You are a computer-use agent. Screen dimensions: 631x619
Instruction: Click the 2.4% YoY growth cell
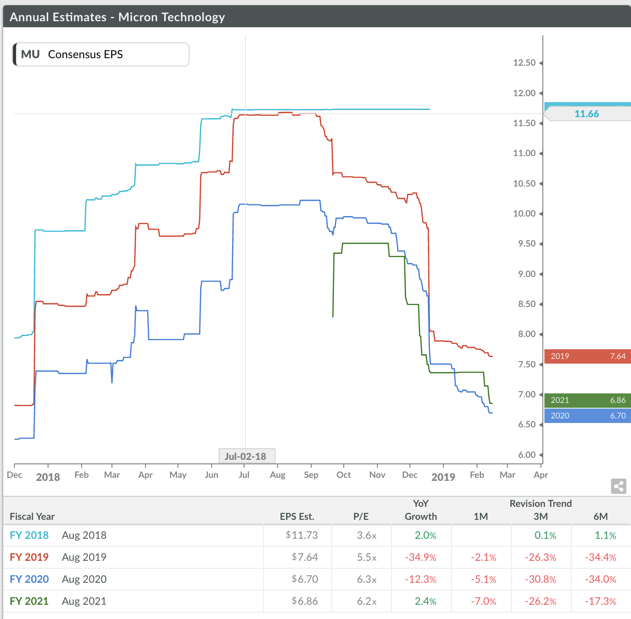click(425, 601)
